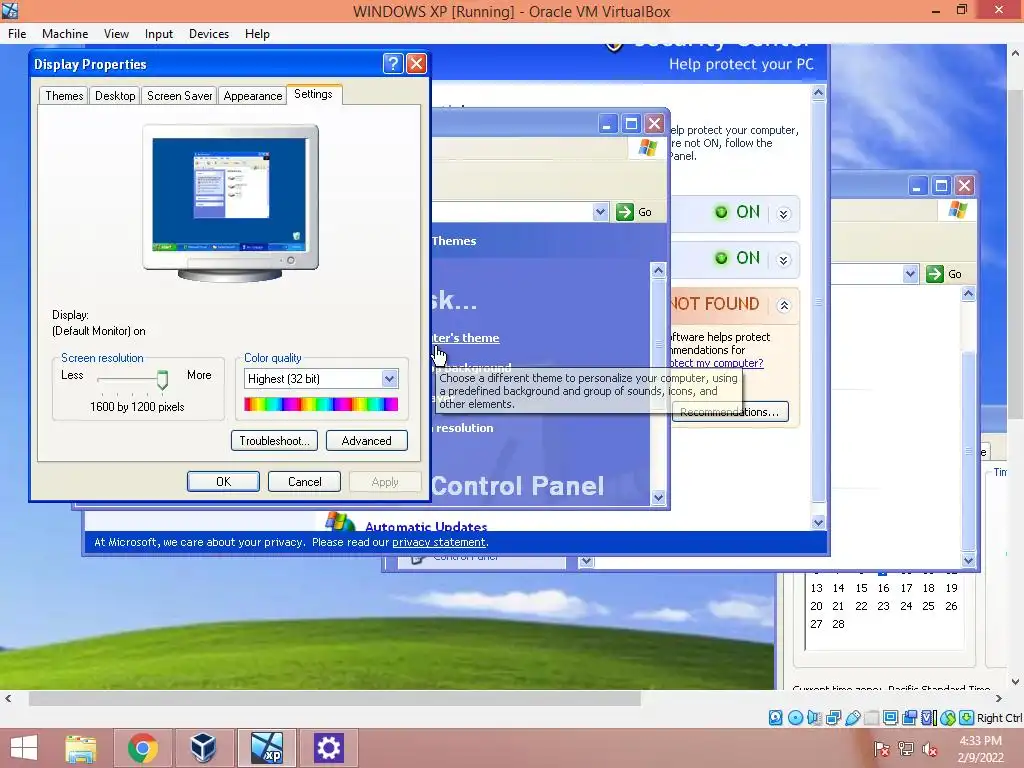The width and height of the screenshot is (1024, 768).
Task: Switch to the Screen Saver tab
Action: pos(180,96)
